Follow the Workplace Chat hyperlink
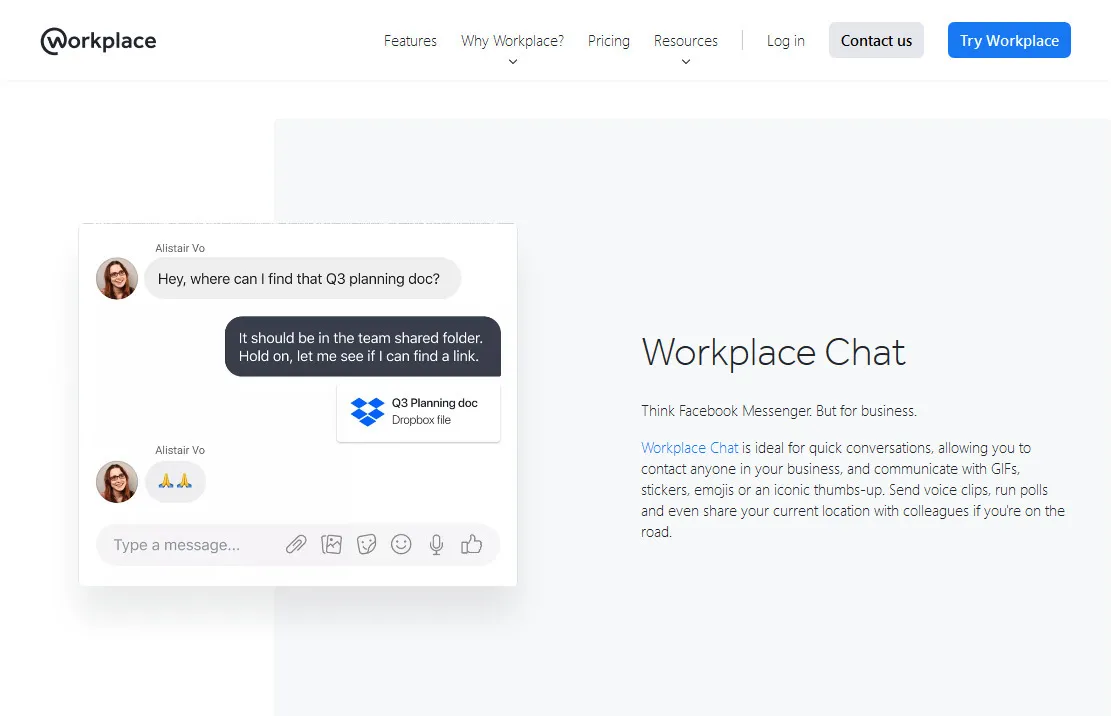This screenshot has width=1111, height=716. (x=689, y=448)
